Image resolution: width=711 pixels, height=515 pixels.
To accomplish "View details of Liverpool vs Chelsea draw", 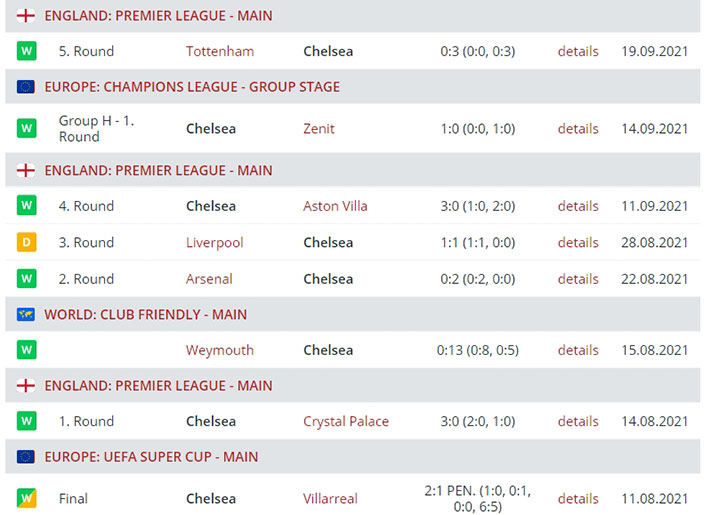I will coord(578,242).
